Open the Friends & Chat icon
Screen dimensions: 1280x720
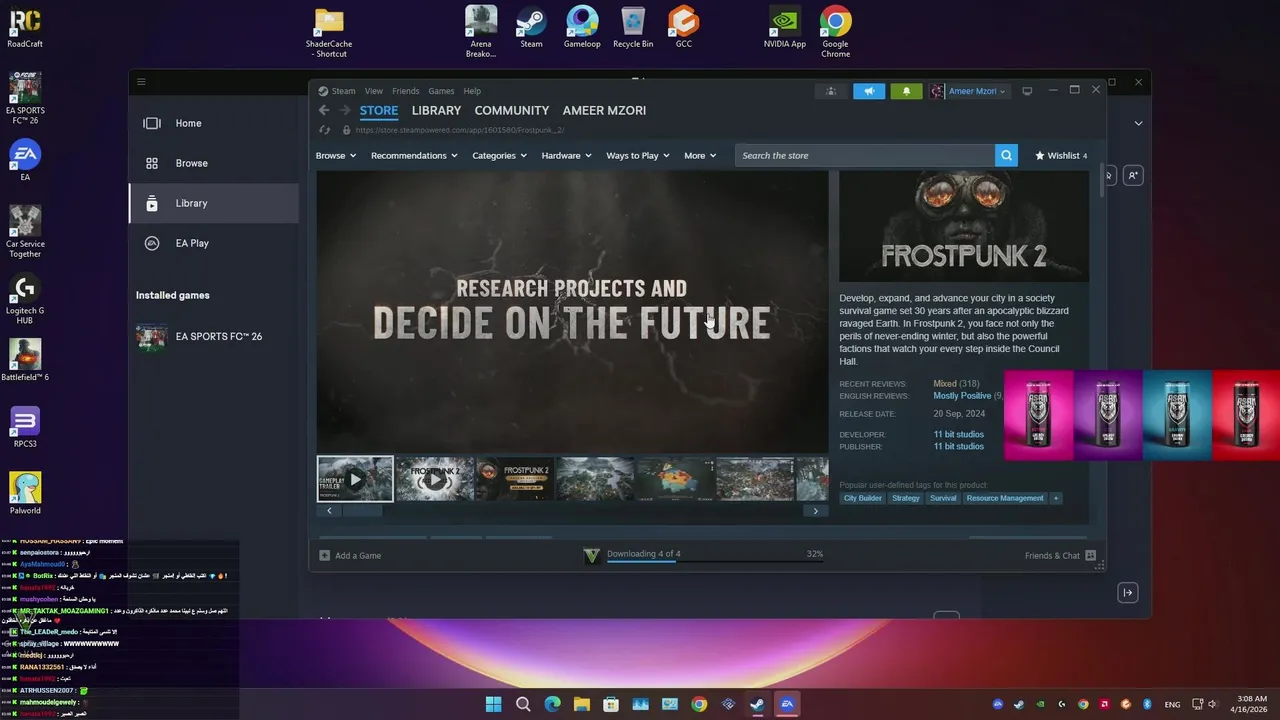click(x=1090, y=555)
